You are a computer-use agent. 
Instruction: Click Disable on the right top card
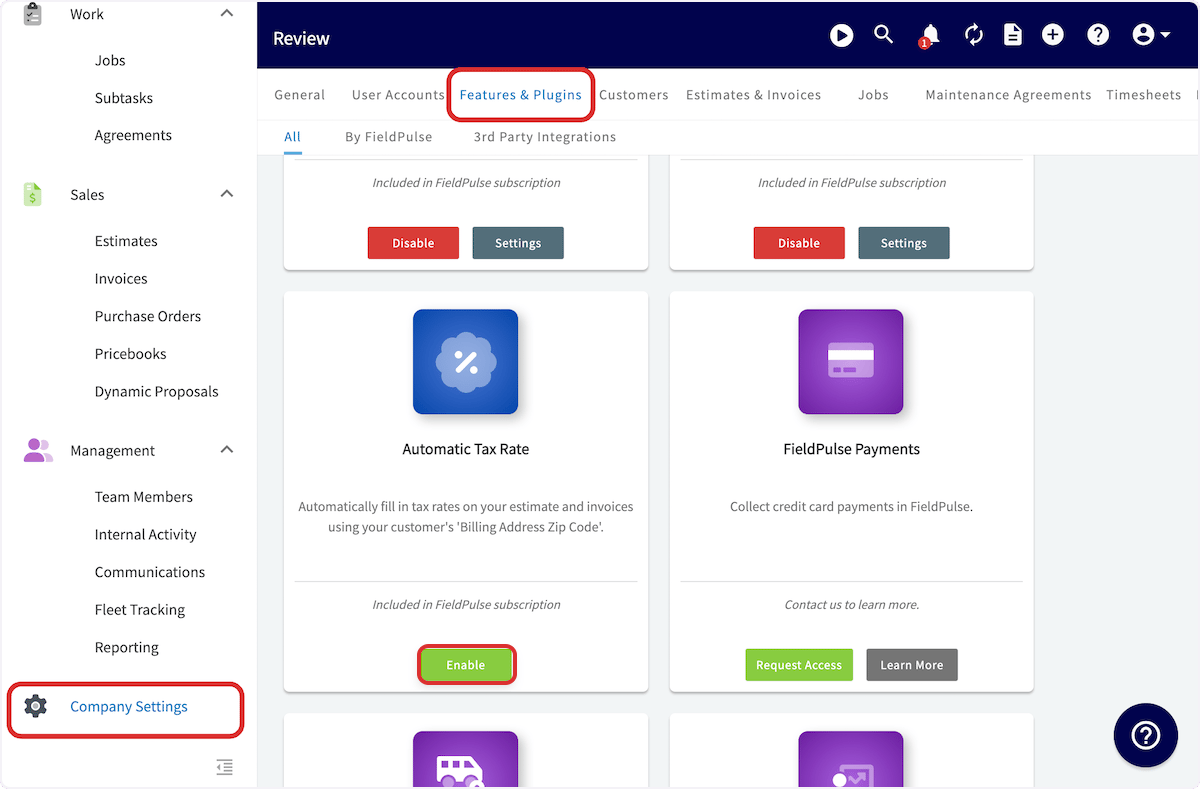799,243
